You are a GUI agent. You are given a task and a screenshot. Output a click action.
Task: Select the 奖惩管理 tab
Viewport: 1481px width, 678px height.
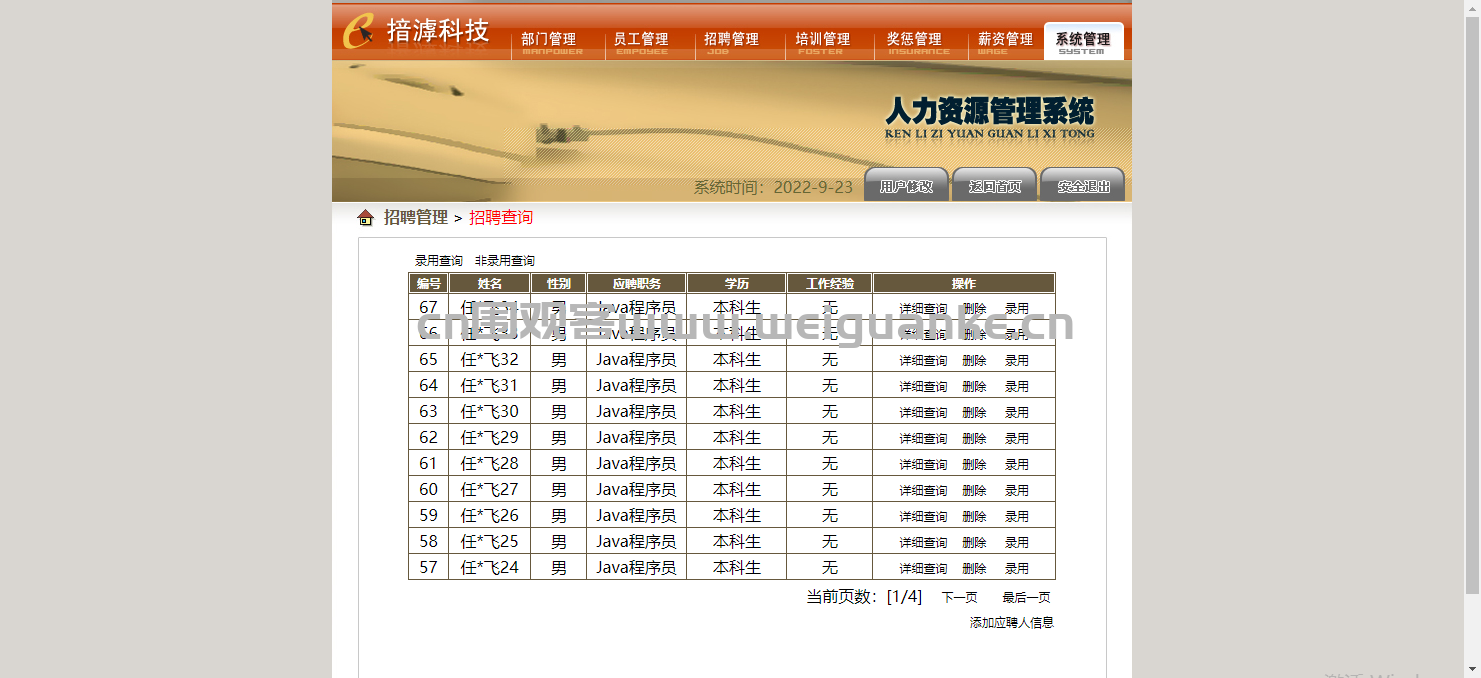(914, 41)
